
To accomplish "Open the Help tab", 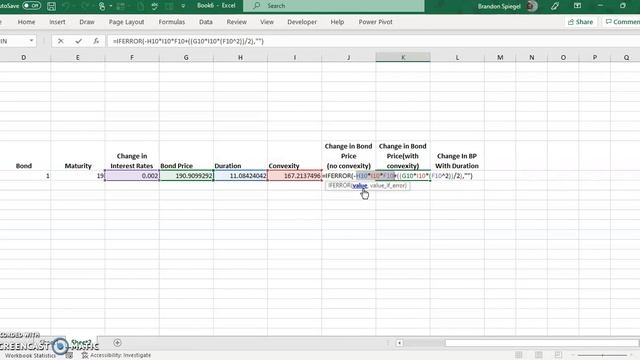I will [337, 22].
